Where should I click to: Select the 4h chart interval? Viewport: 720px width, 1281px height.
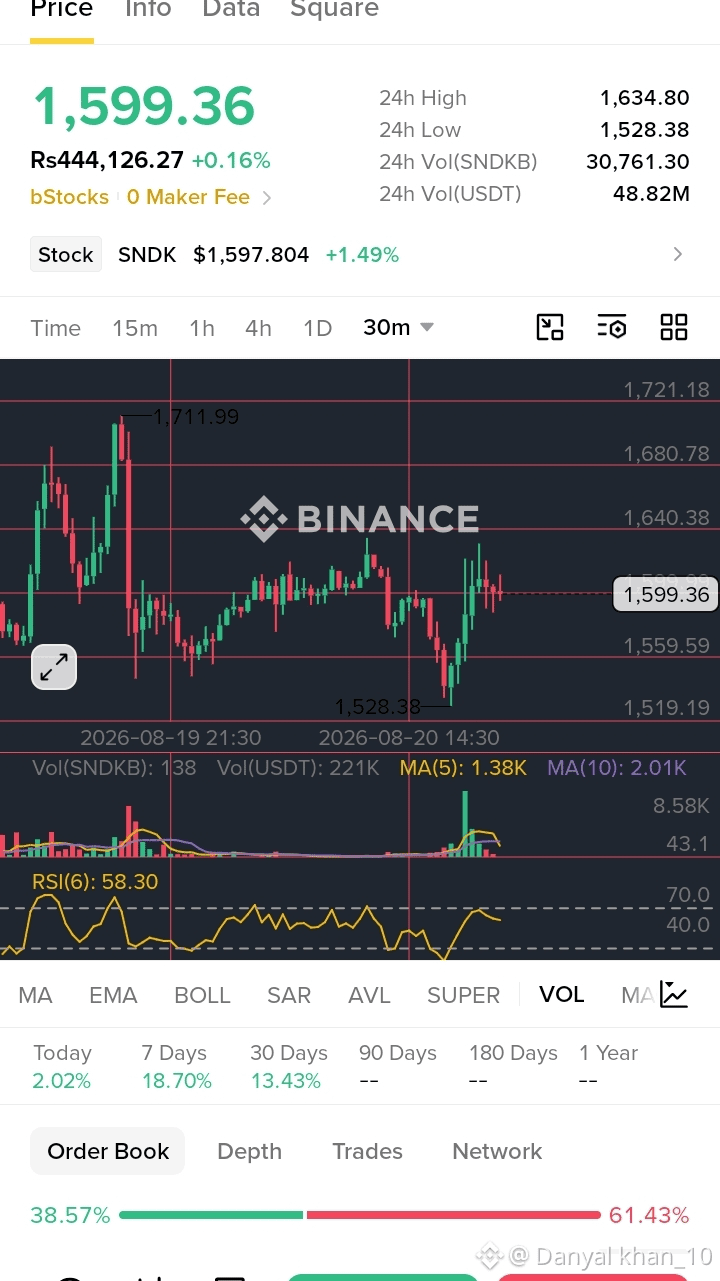258,328
